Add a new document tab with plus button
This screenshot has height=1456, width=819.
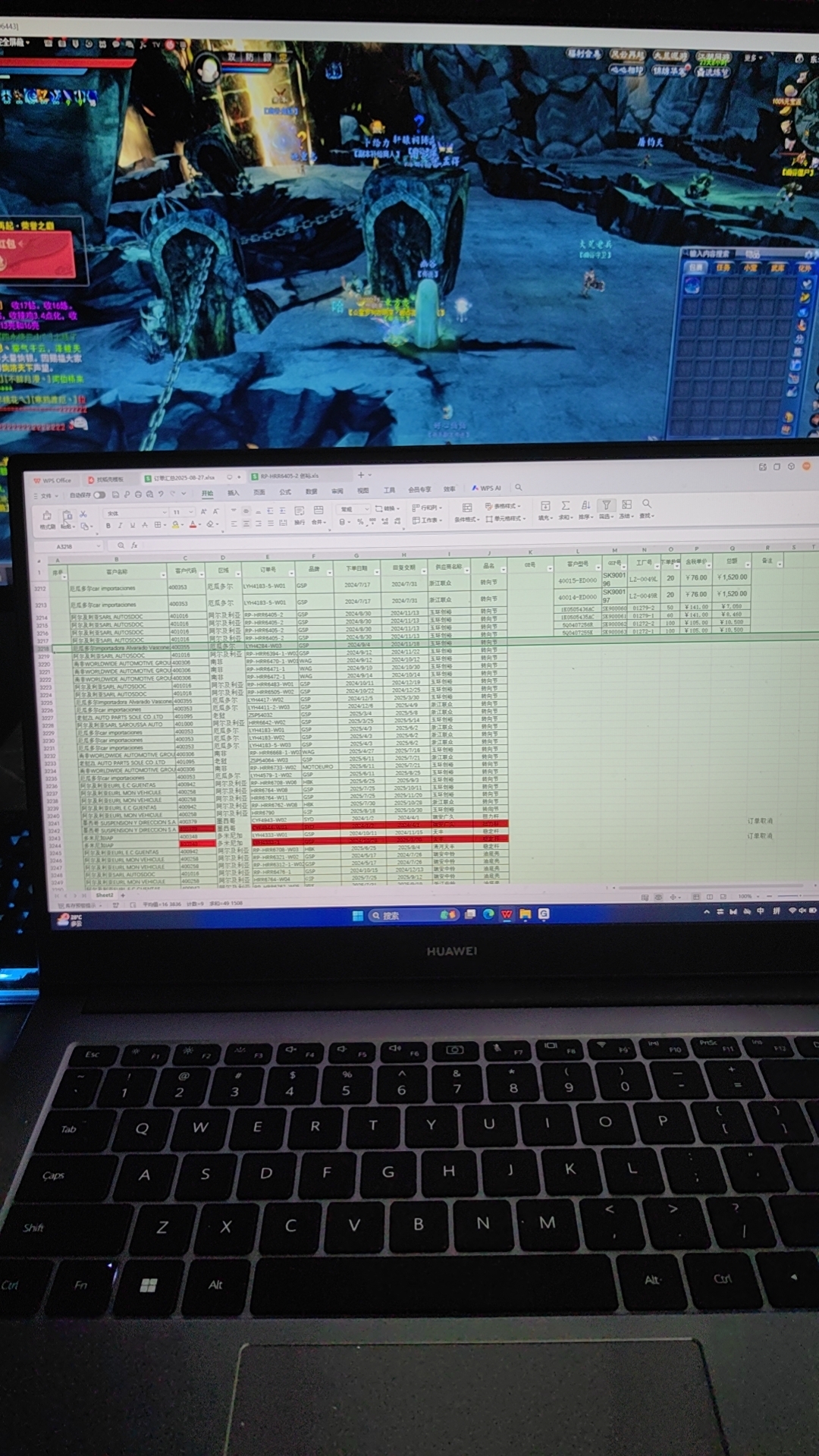coord(361,475)
